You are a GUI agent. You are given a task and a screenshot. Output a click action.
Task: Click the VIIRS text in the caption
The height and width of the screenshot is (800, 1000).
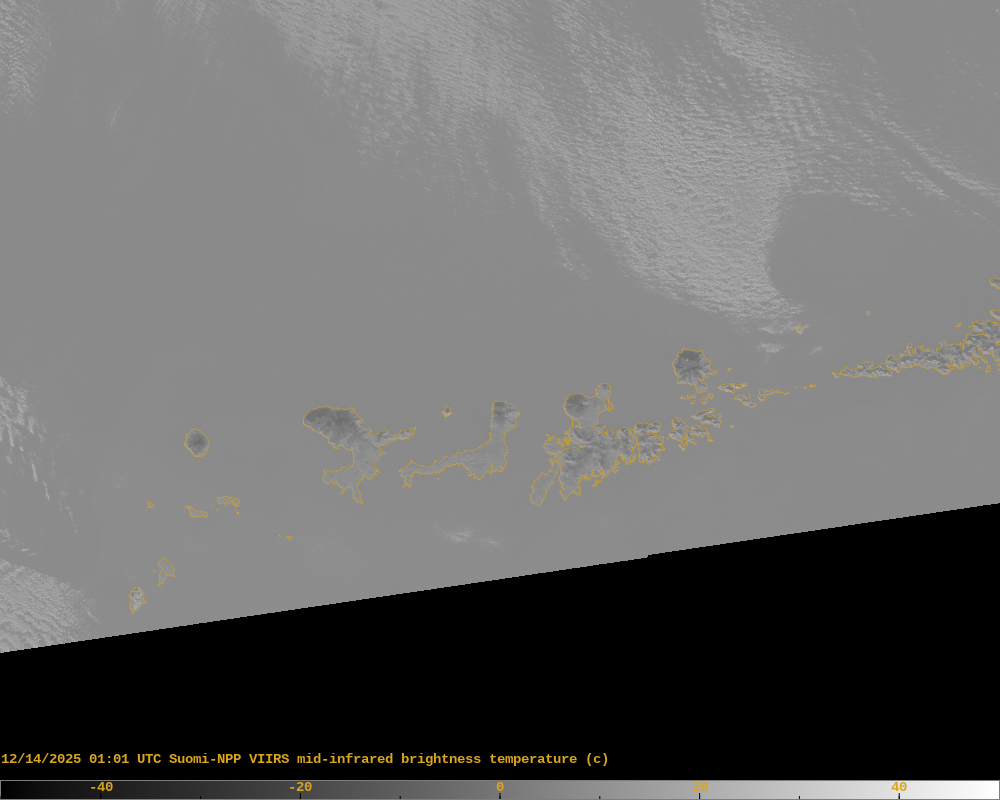click(x=270, y=759)
